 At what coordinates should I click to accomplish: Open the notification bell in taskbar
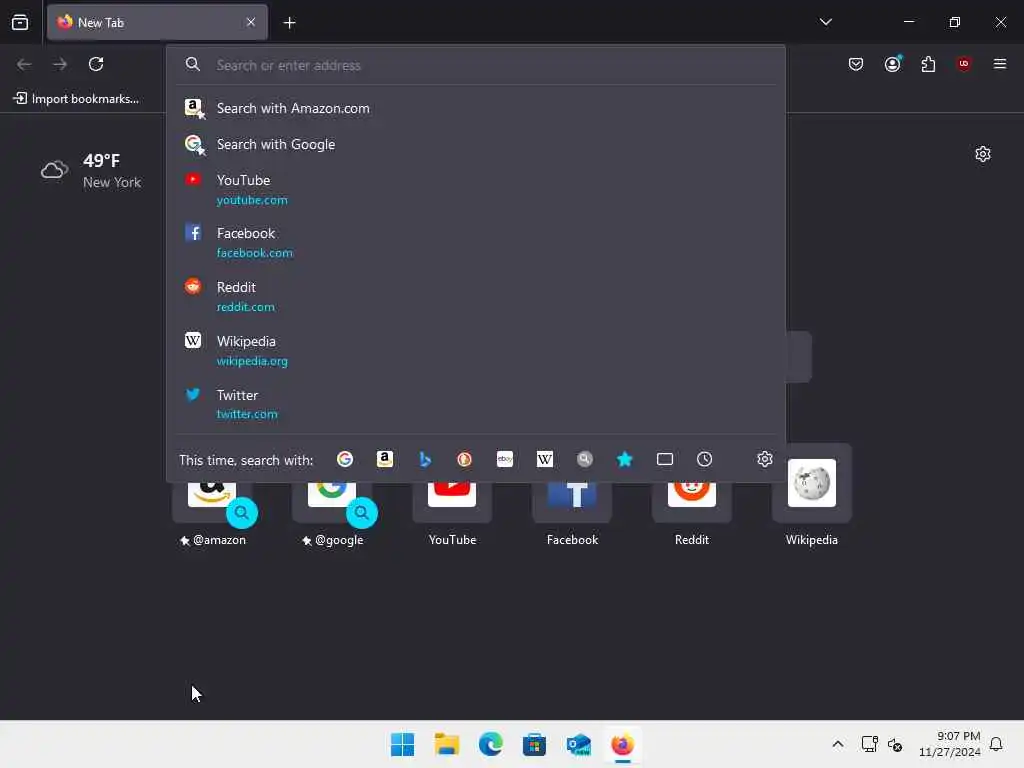click(x=996, y=744)
